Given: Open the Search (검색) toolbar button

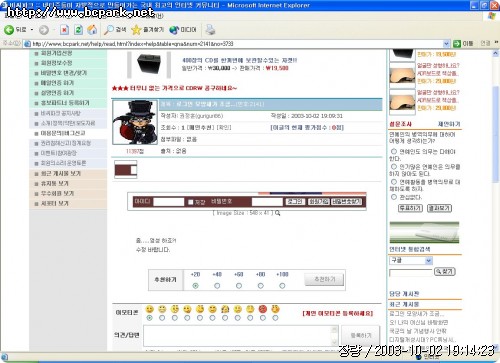Looking at the screenshot, I should pyautogui.click(x=115, y=30).
